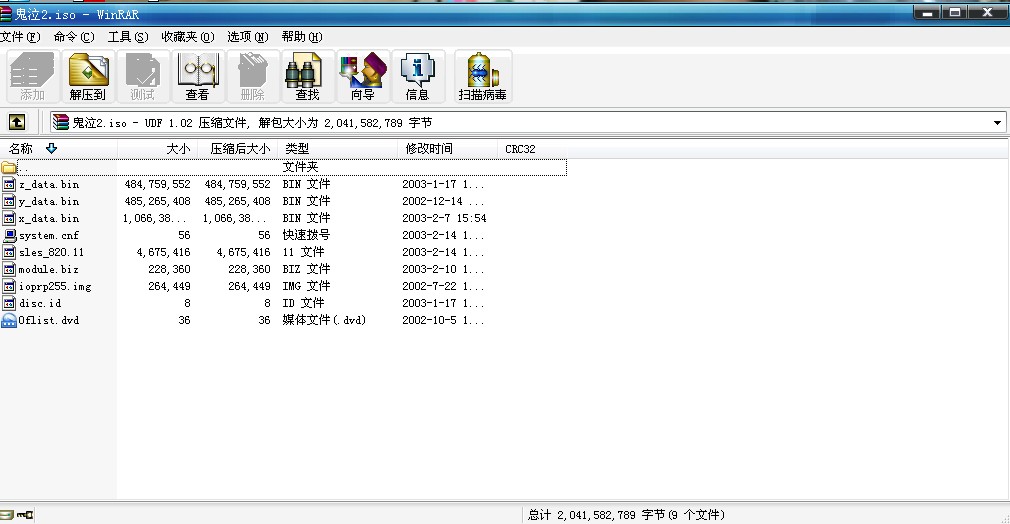Select the sles_820.11 file icon

click(x=9, y=252)
